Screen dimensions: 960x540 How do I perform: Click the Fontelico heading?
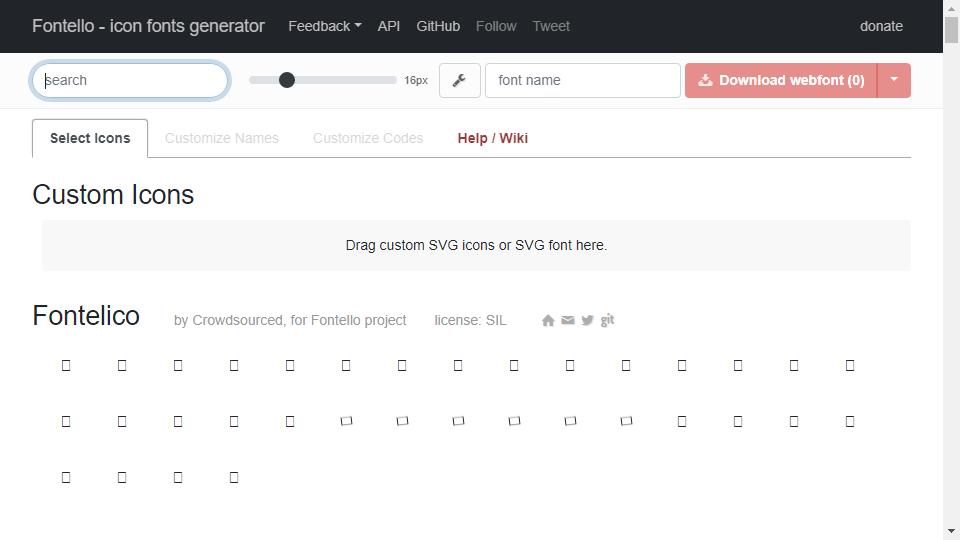[x=86, y=316]
